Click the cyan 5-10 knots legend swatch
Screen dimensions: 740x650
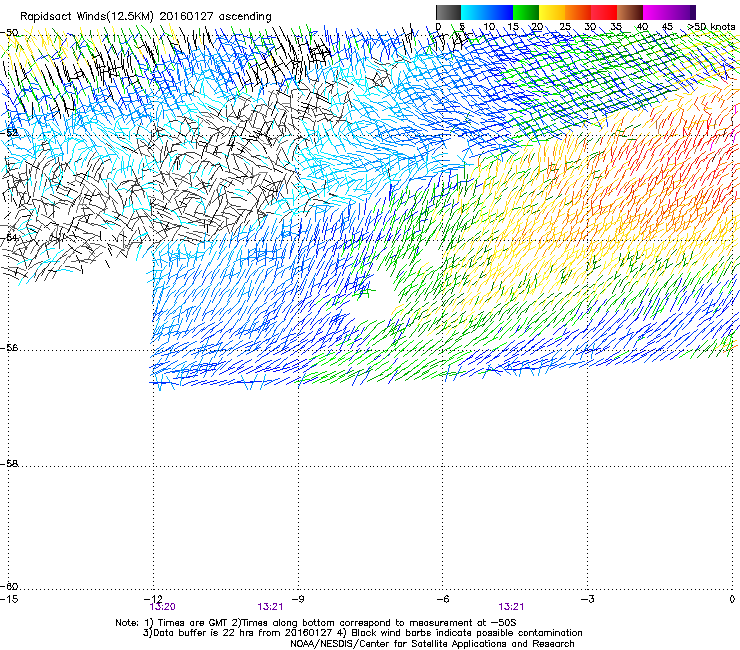point(474,12)
